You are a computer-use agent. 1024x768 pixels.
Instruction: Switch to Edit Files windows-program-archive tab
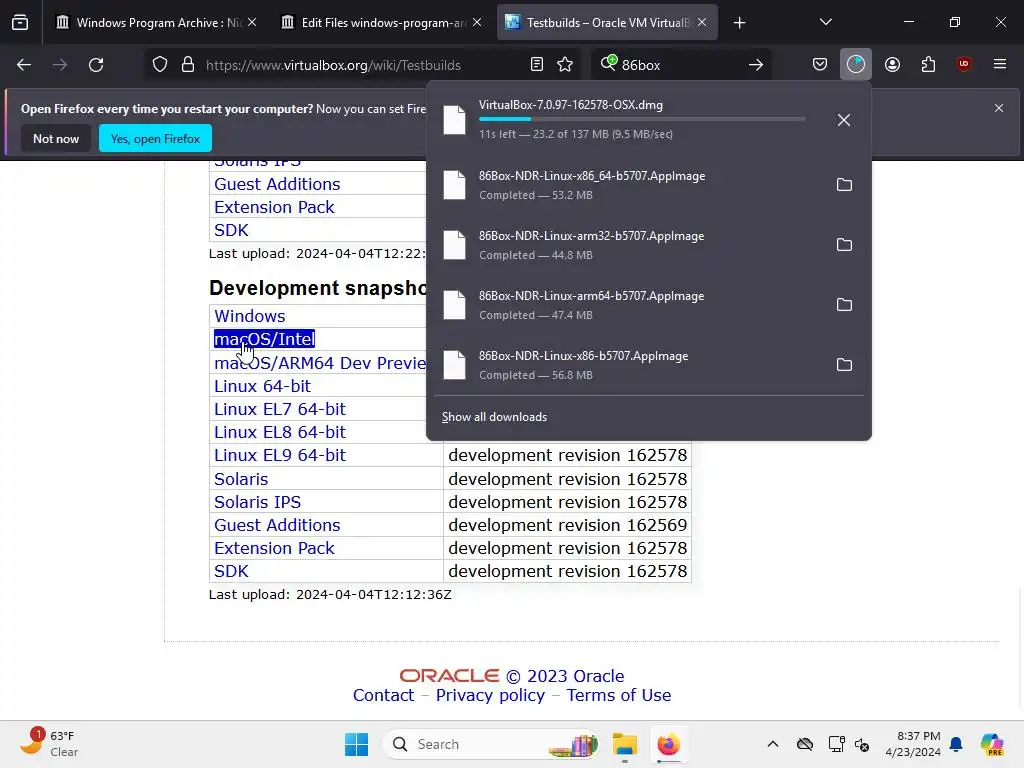coord(384,23)
